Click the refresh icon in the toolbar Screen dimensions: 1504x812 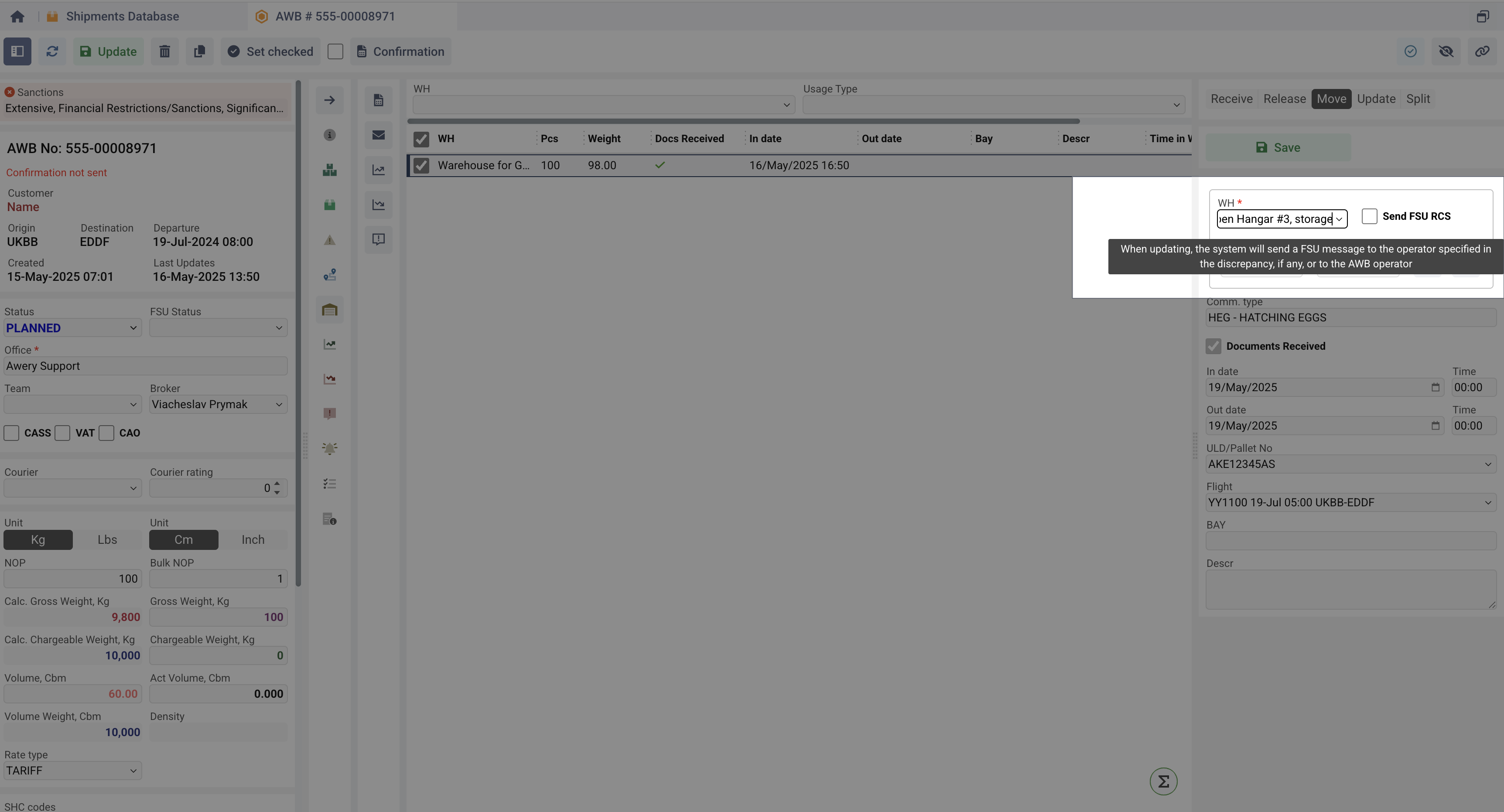pos(52,51)
